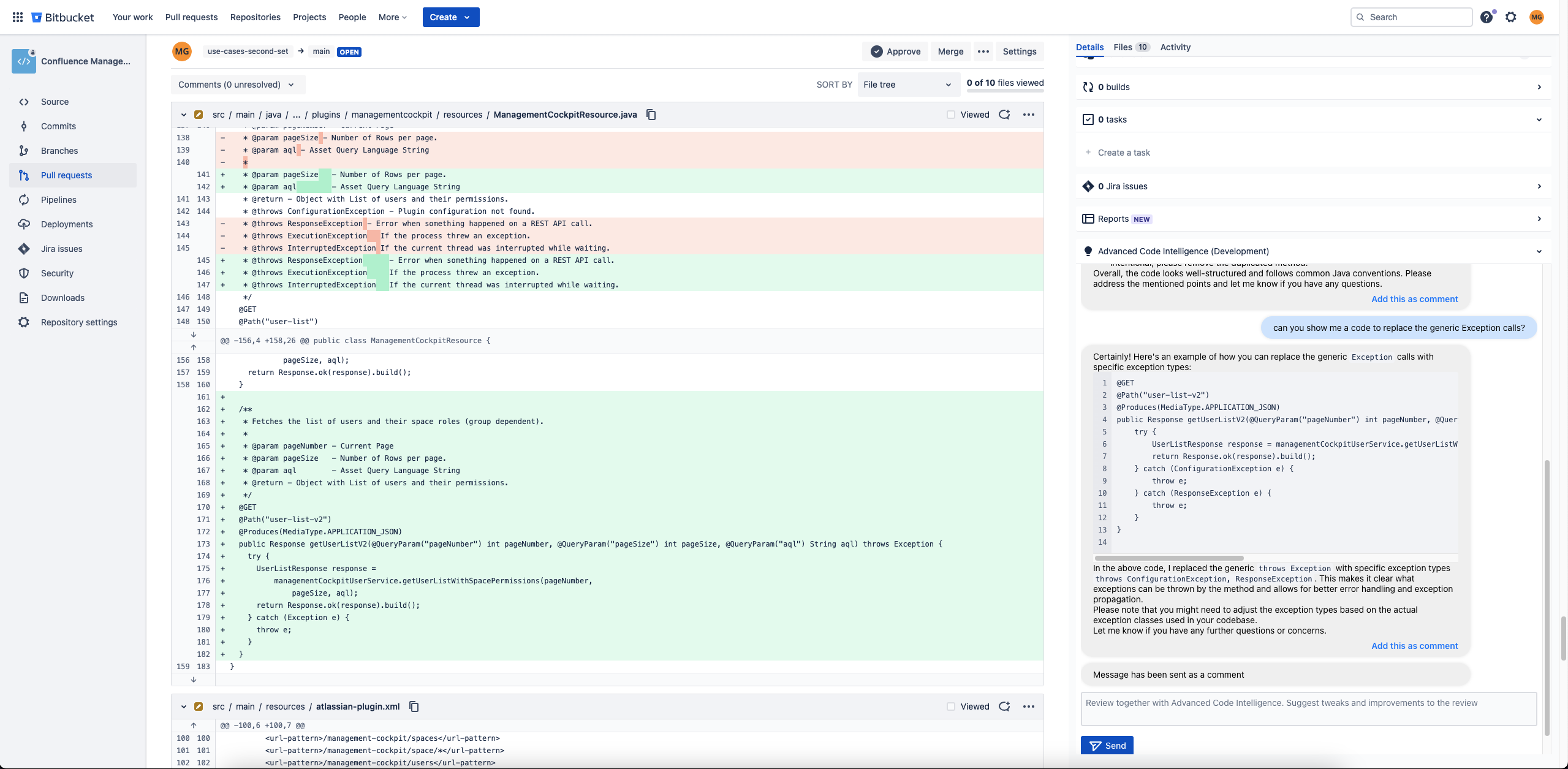This screenshot has width=1568, height=769.
Task: Open pull request more actions ellipsis
Action: tap(983, 51)
